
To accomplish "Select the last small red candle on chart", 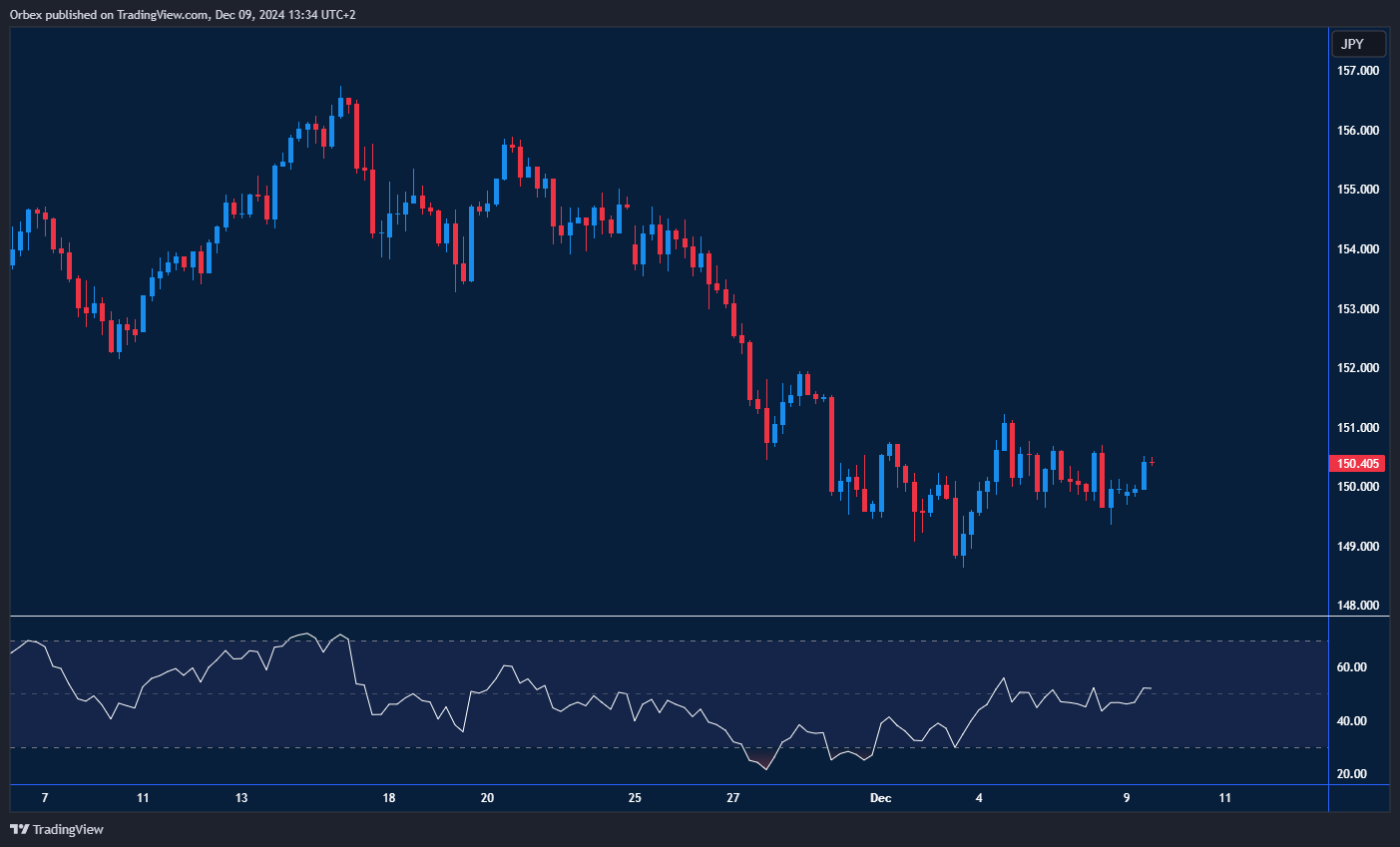I will [1152, 462].
